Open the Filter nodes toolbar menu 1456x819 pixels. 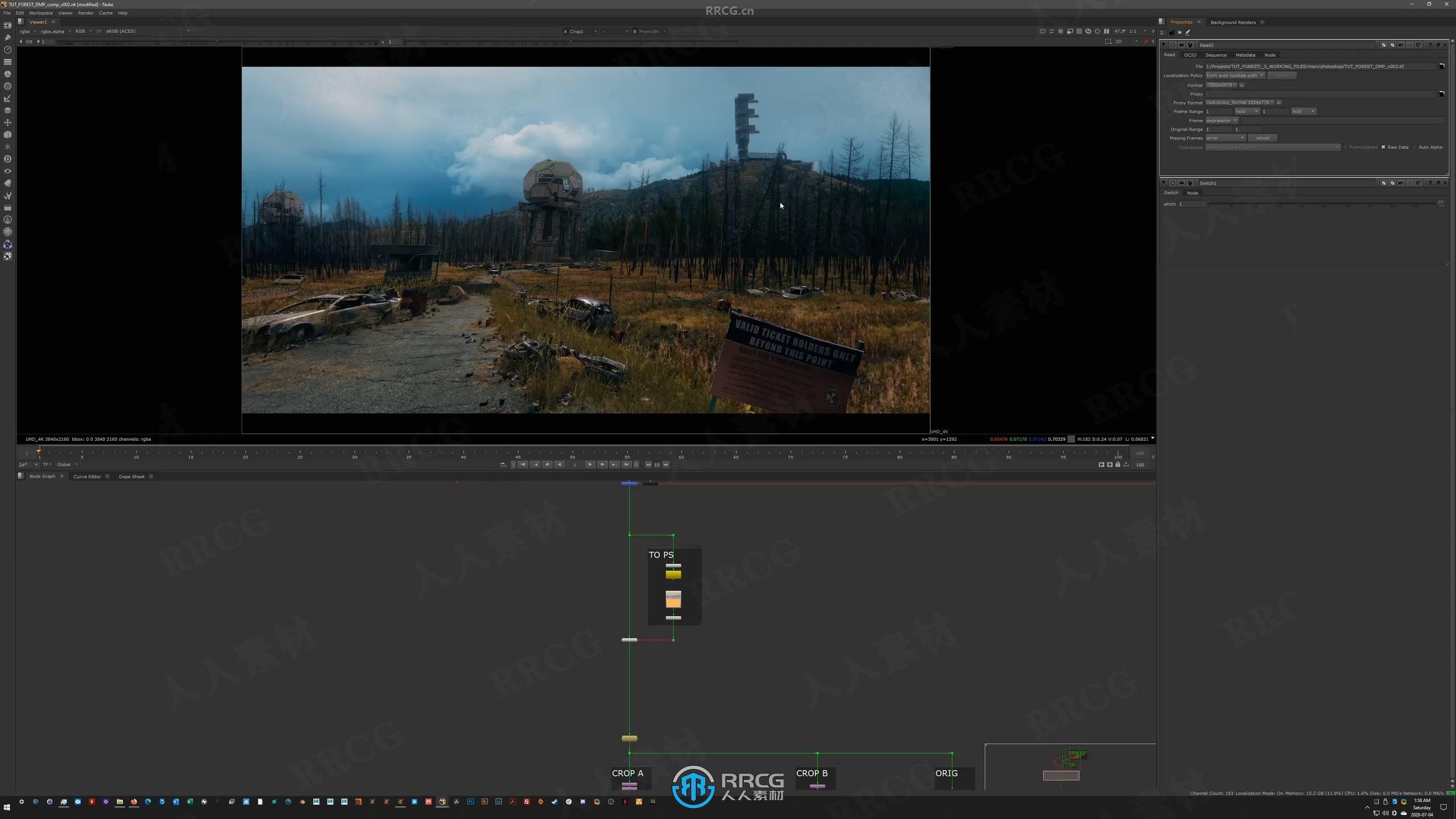tap(7, 86)
